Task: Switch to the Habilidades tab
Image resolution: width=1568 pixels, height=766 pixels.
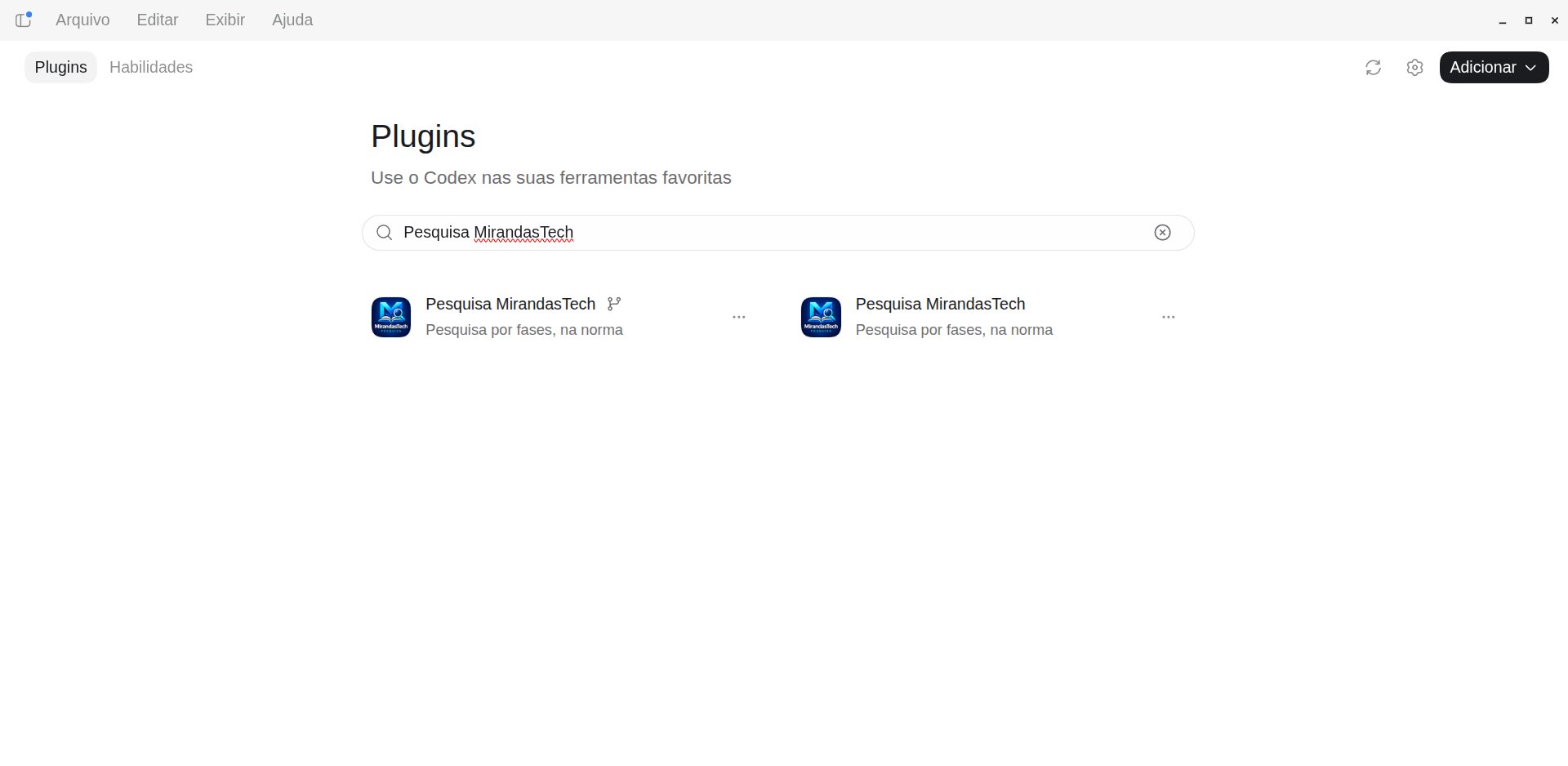Action: click(x=151, y=67)
